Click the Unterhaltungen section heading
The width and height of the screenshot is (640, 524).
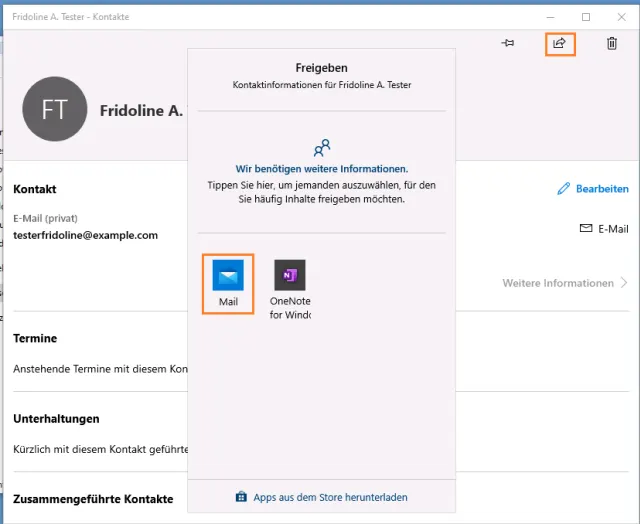pyautogui.click(x=56, y=418)
